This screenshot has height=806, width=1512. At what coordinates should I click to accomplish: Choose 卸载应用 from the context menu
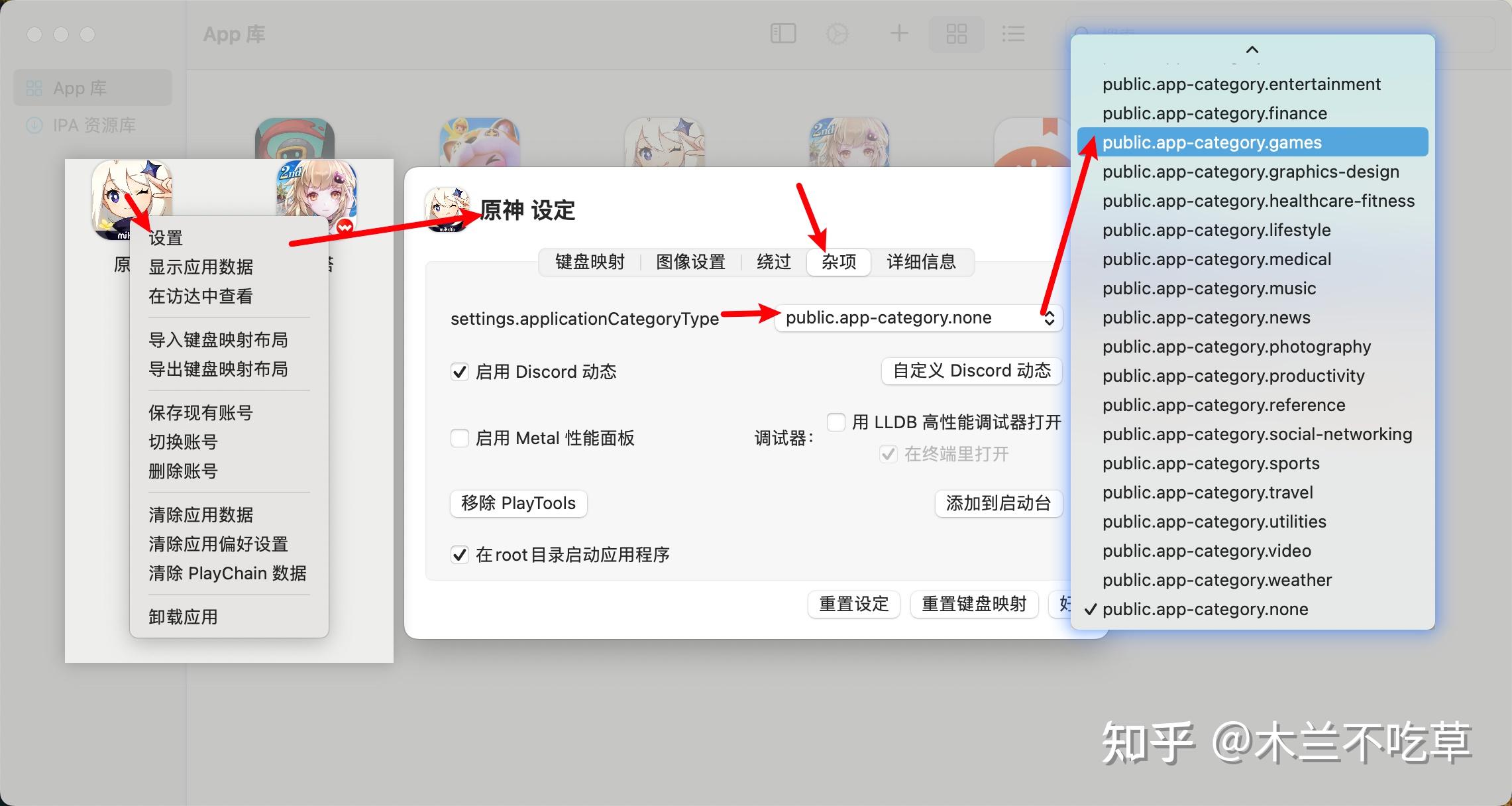coord(183,616)
